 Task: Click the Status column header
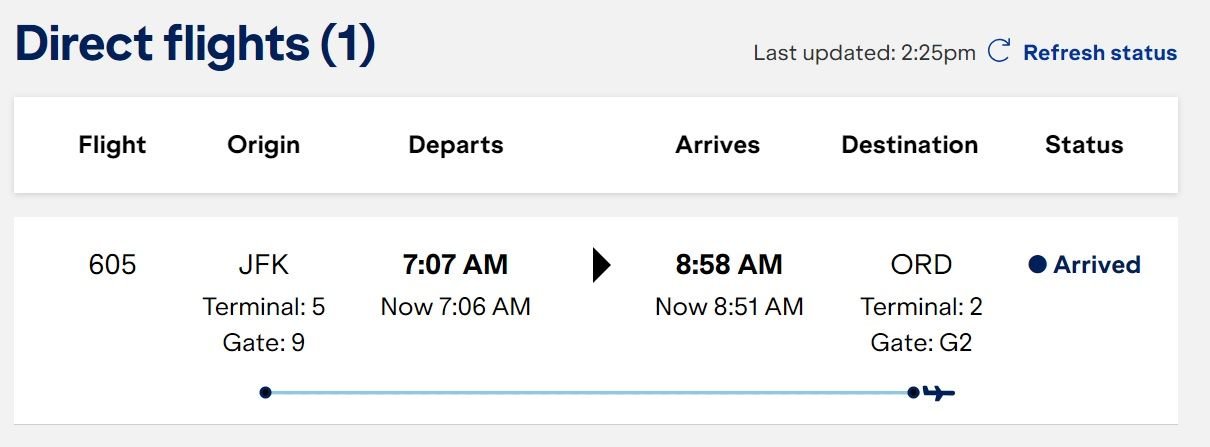click(x=1084, y=145)
